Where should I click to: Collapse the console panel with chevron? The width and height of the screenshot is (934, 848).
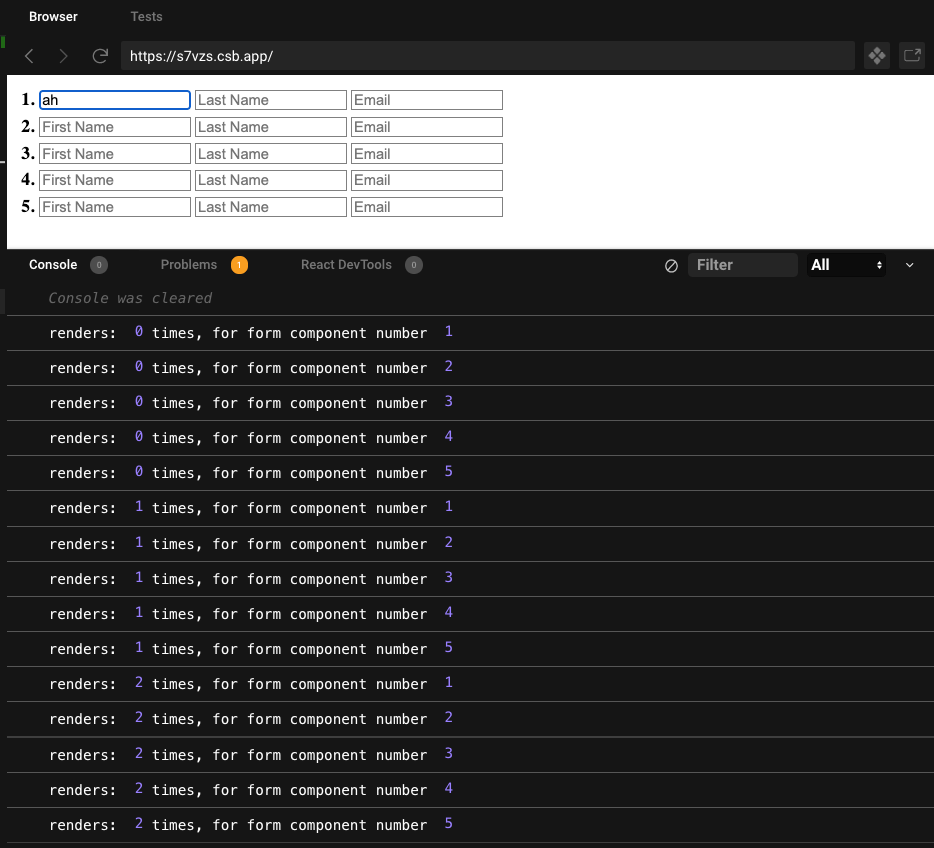point(909,265)
